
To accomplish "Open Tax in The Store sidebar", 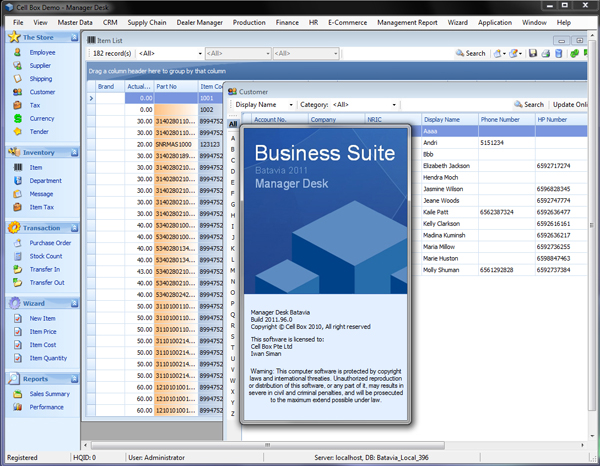I will coord(35,105).
